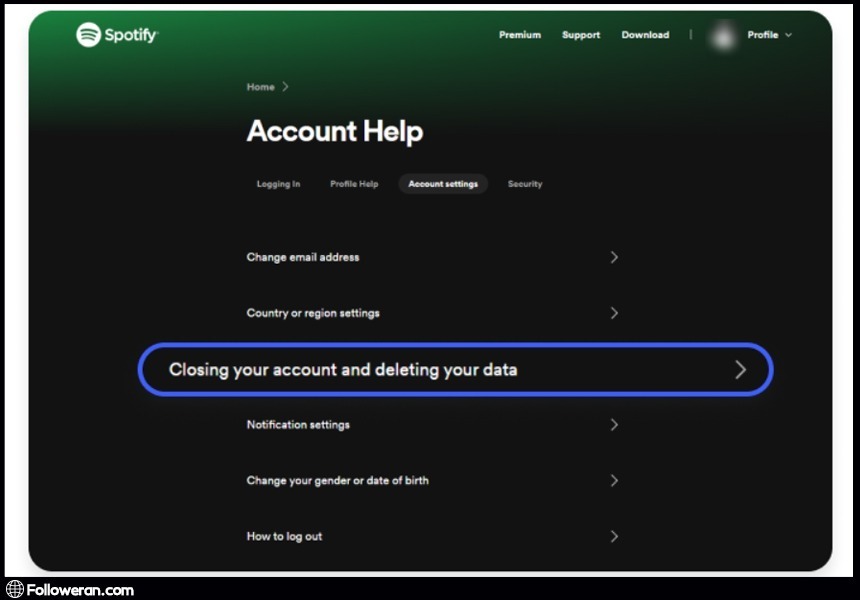Open the Premium page link
Screen dimensions: 860x600
click(519, 35)
